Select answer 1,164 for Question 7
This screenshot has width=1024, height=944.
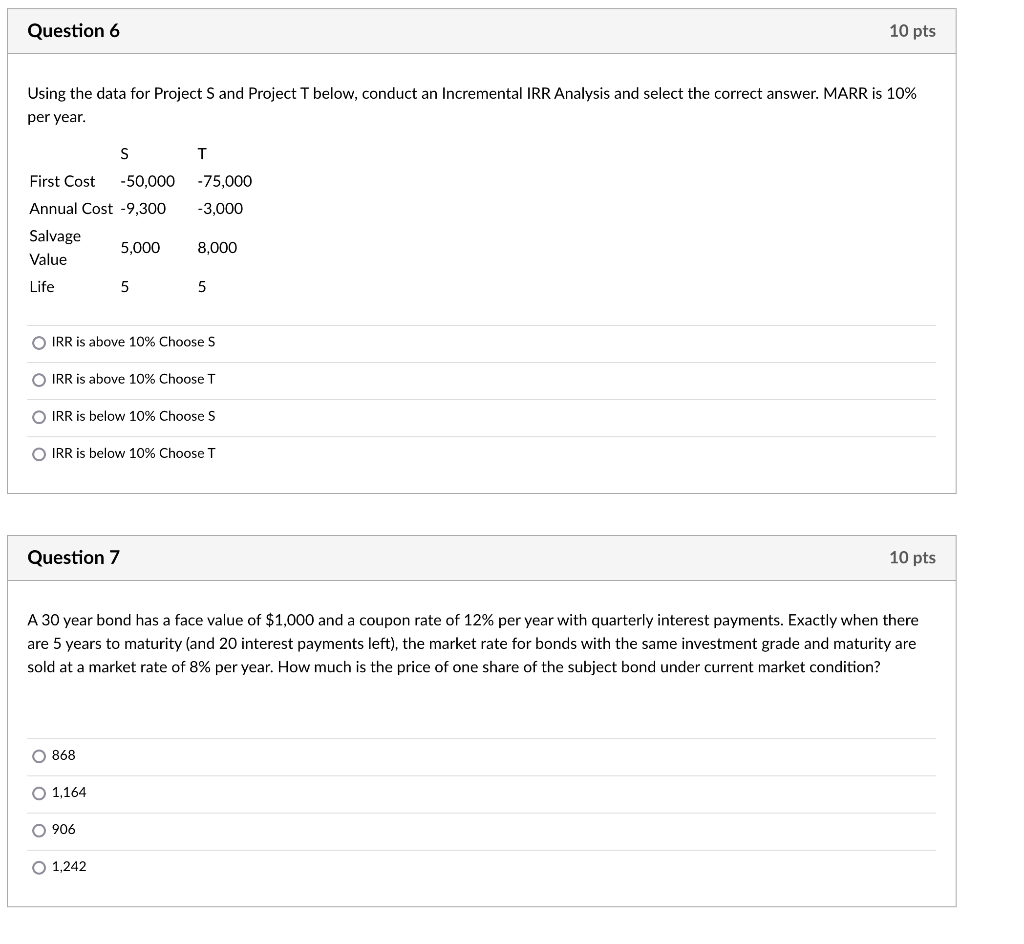(38, 792)
